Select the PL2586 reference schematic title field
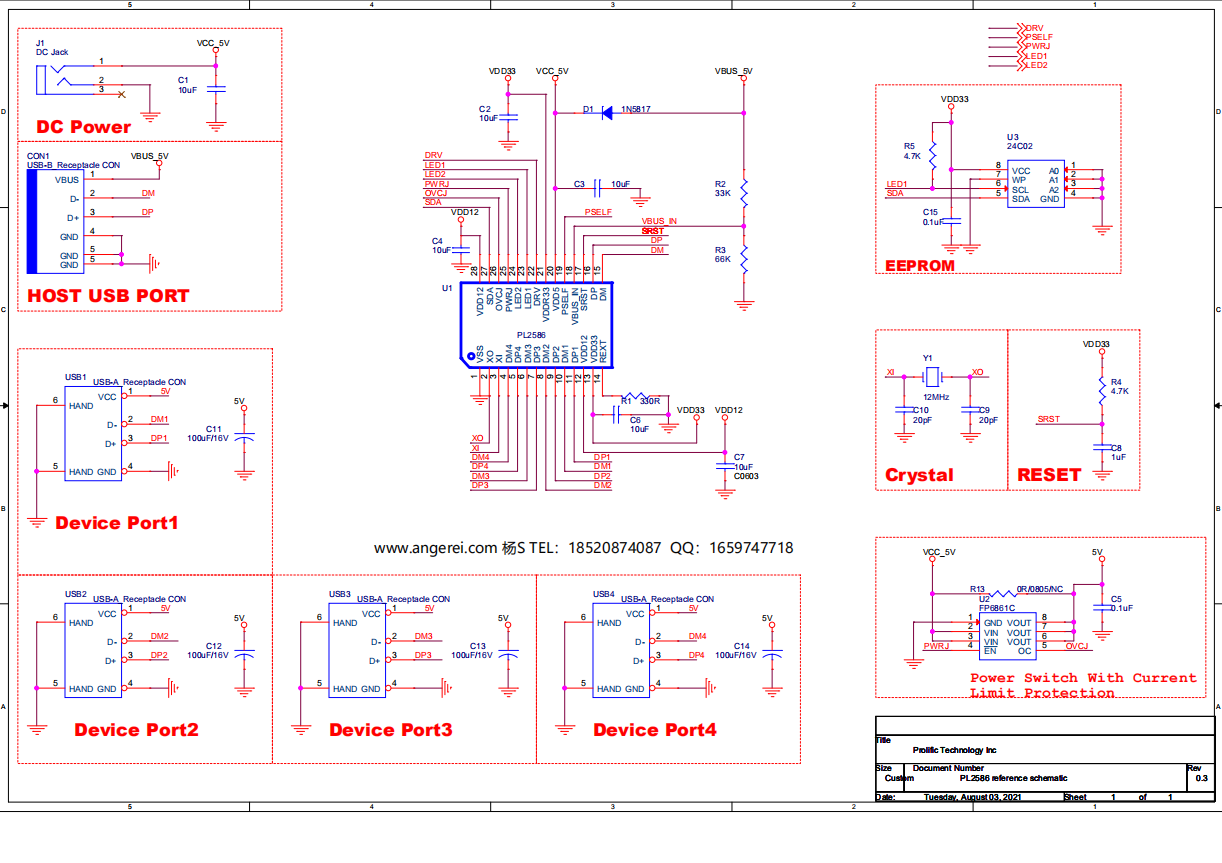 [1014, 778]
